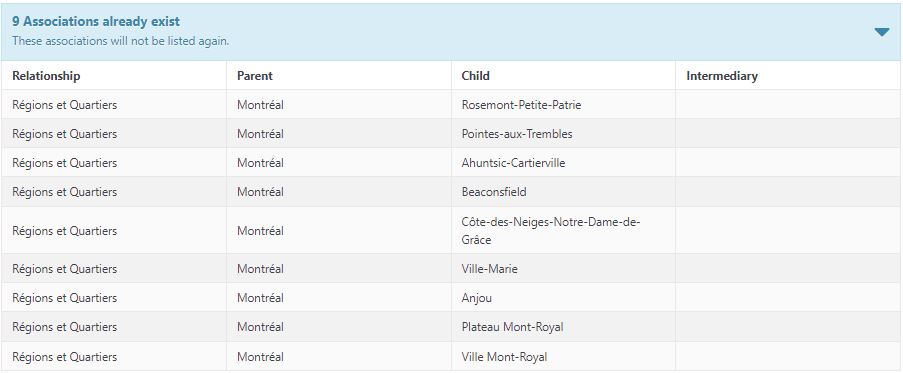
Task: Select the Parent column header
Action: click(255, 76)
